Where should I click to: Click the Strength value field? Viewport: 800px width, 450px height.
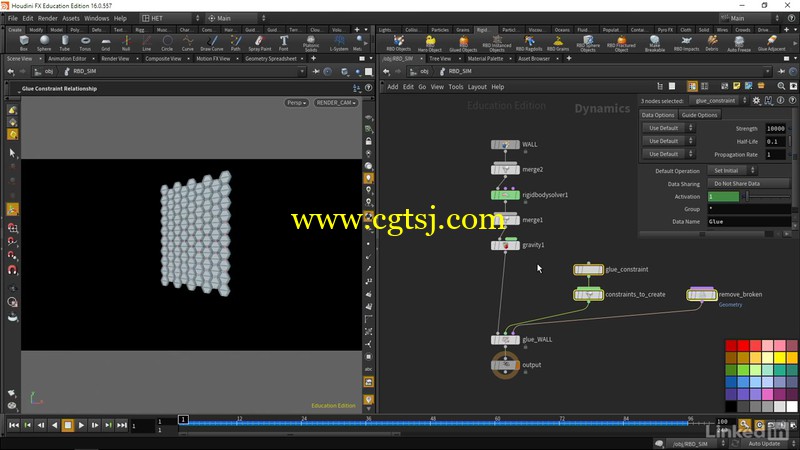click(775, 129)
